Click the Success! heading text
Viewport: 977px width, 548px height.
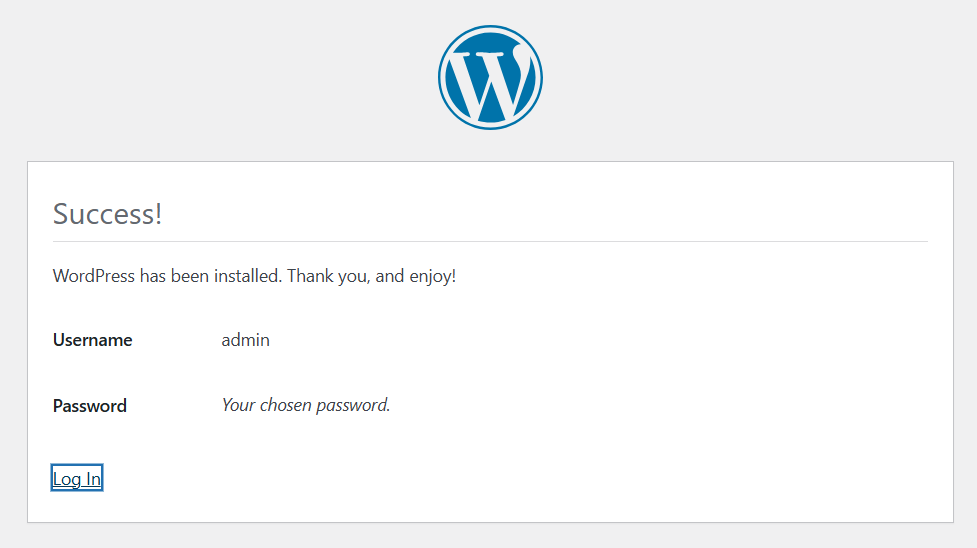107,214
